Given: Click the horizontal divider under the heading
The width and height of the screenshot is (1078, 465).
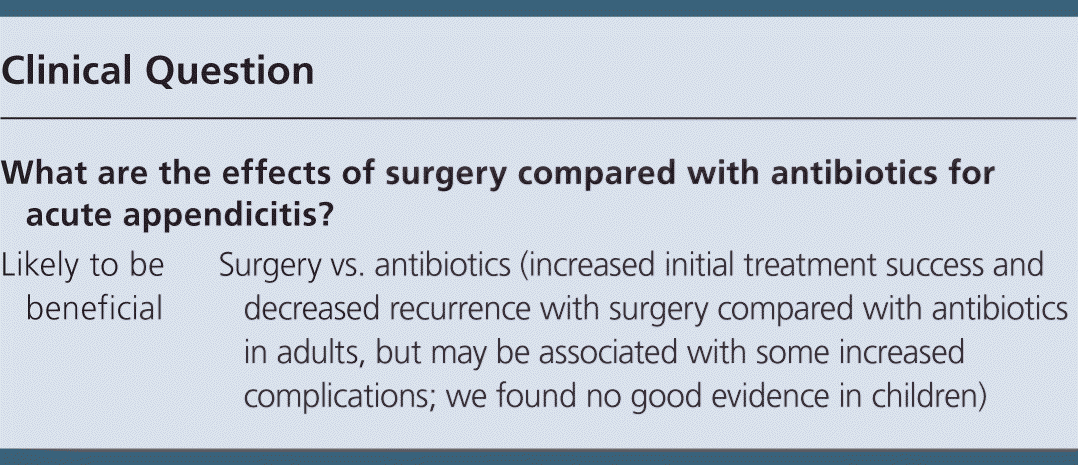Looking at the screenshot, I should [539, 118].
